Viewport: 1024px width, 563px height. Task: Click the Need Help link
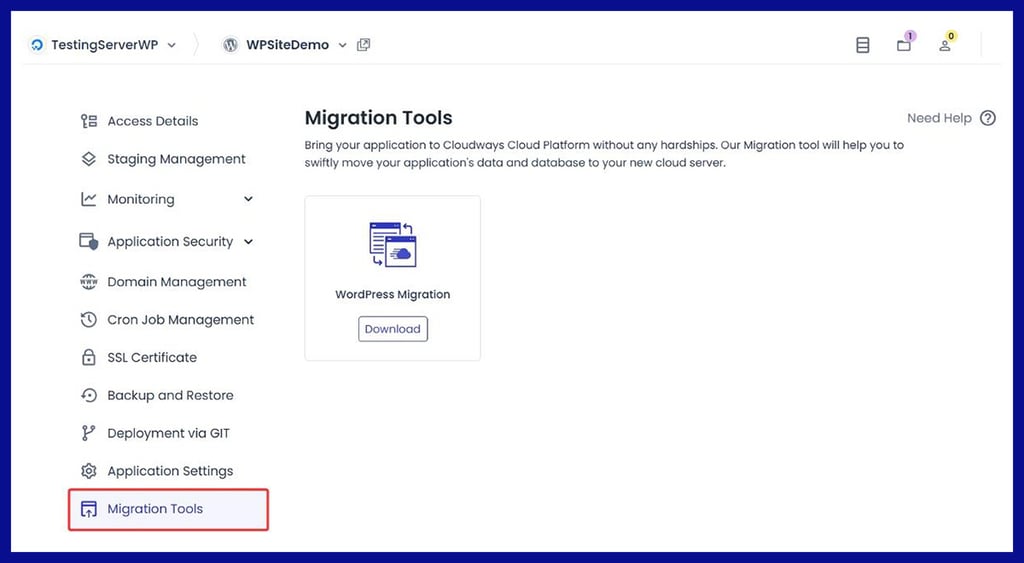click(x=939, y=118)
